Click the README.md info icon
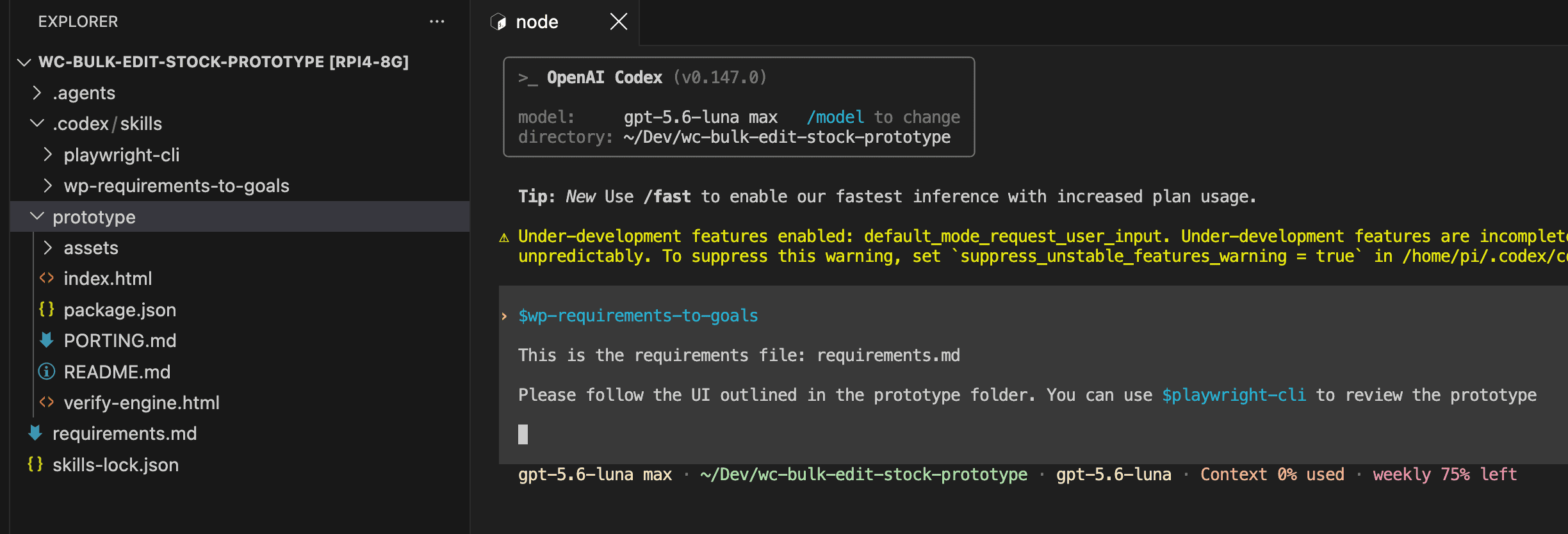 point(47,371)
